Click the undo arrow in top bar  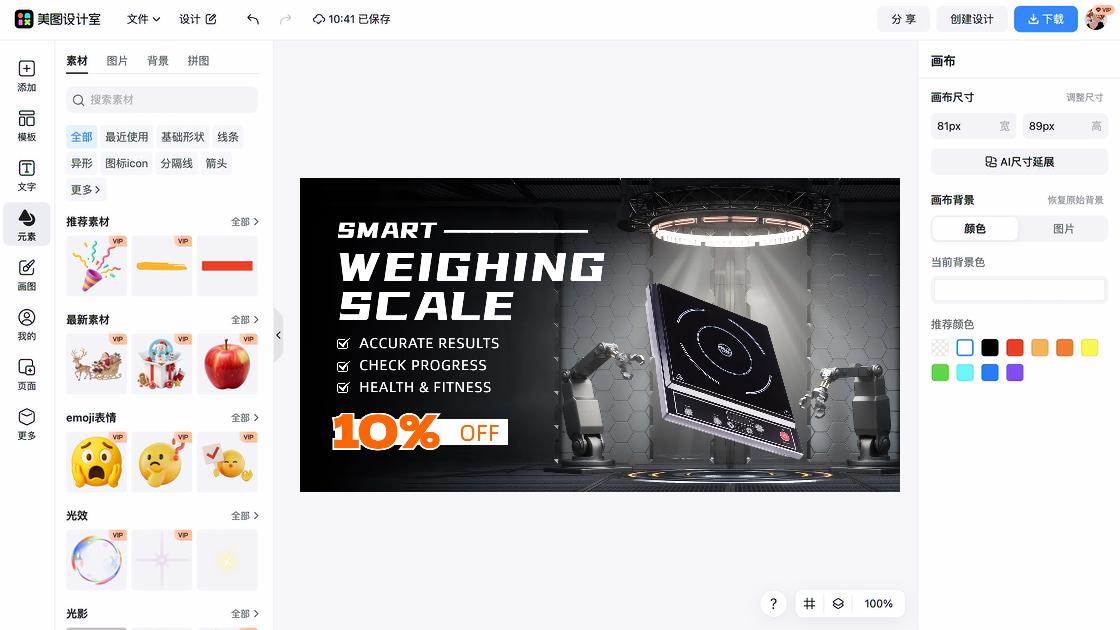253,19
